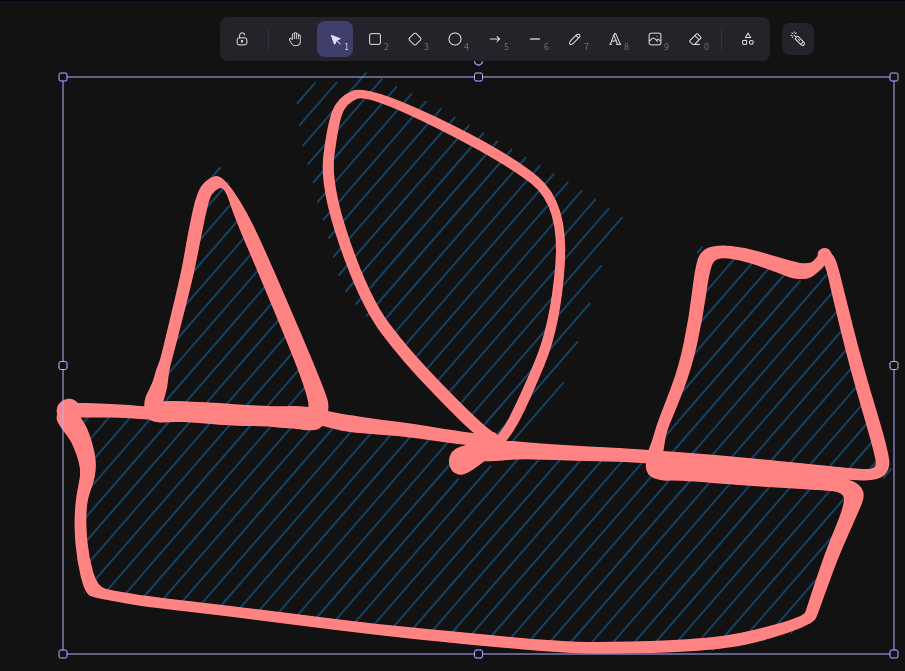Select the Arrow drawing tool
This screenshot has width=905, height=671.
click(495, 39)
